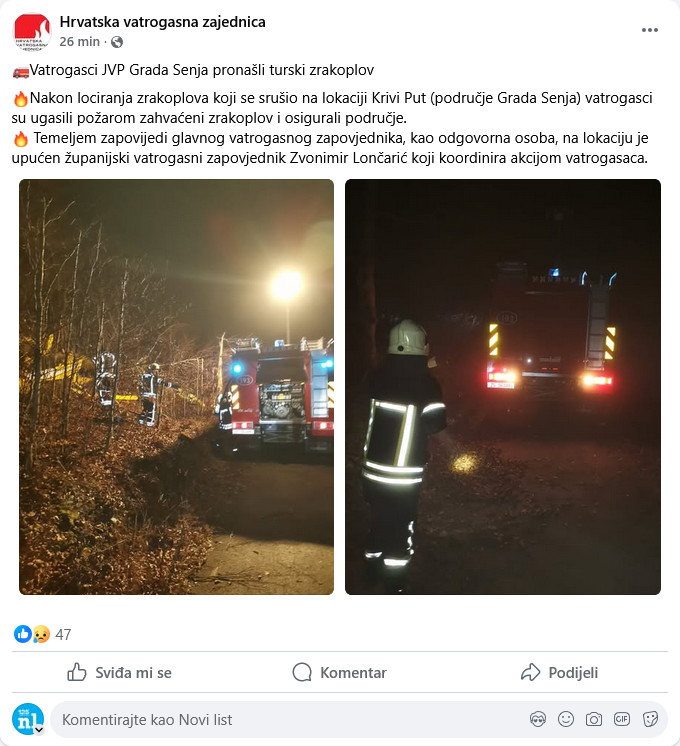
Task: Expand the Novi list commenting-as profile switcher
Action: click(x=39, y=729)
